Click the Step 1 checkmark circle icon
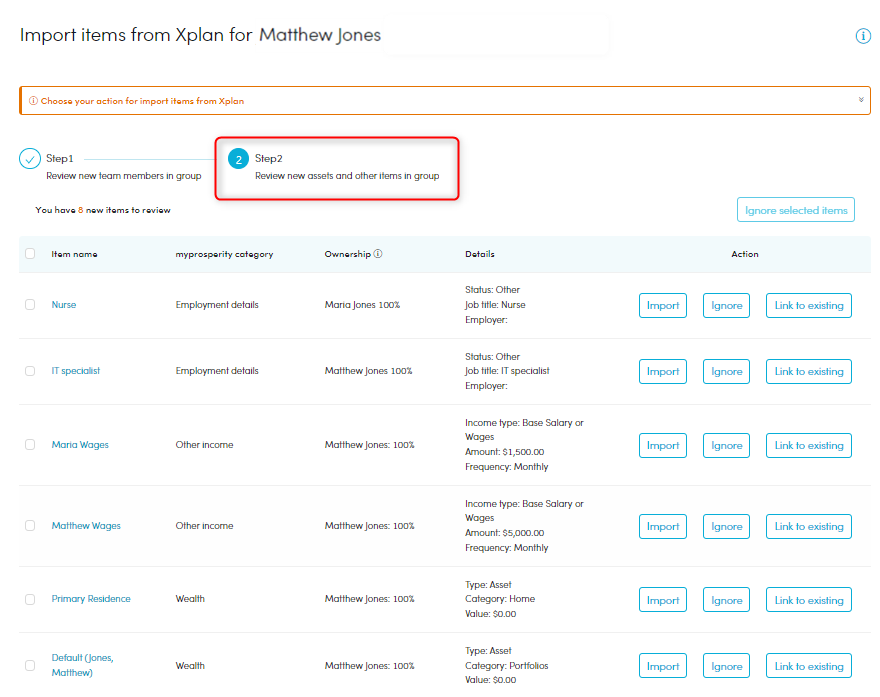The image size is (880, 697). 30,159
